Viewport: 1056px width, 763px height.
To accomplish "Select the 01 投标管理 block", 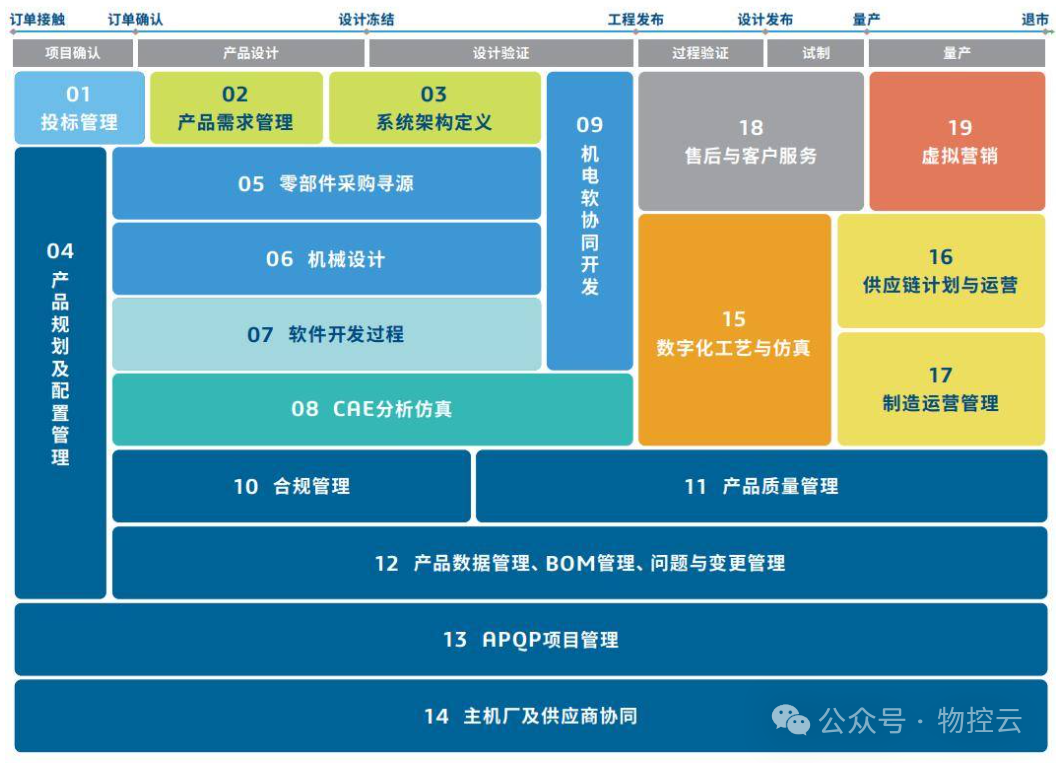I will click(79, 108).
